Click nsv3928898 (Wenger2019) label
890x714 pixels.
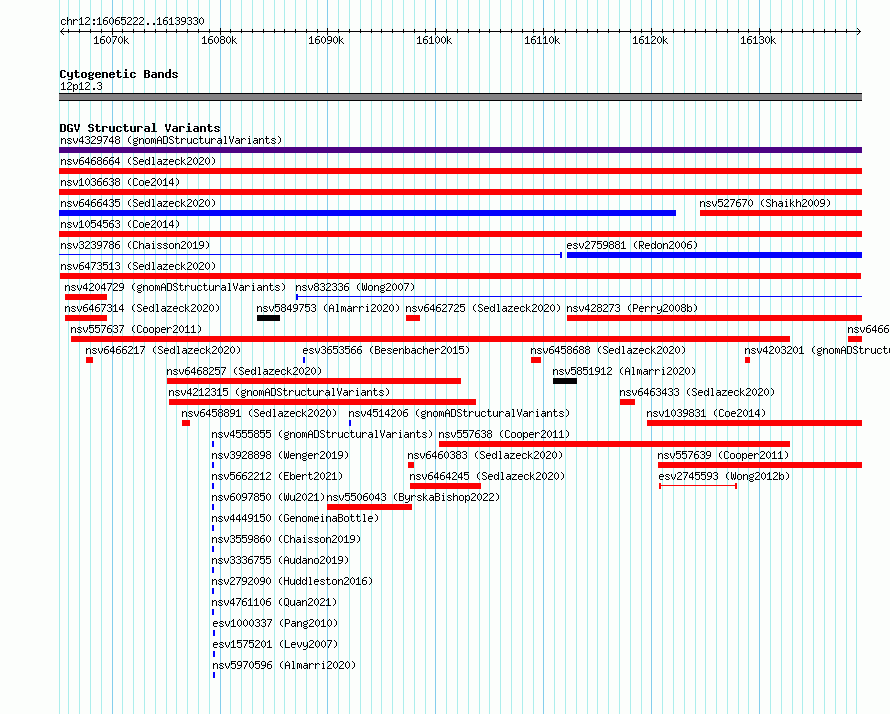click(x=280, y=455)
